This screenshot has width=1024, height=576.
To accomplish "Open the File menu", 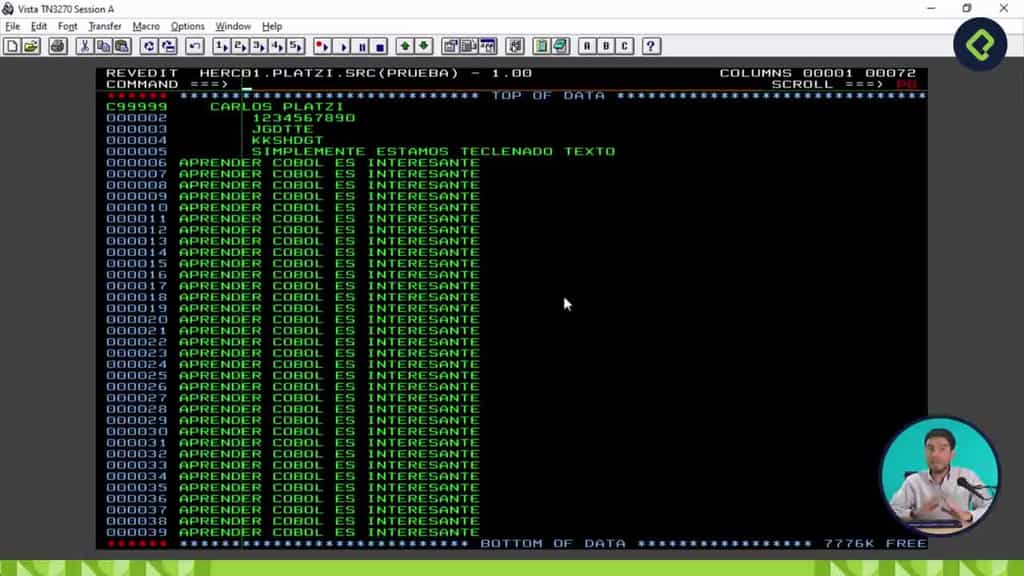I will tap(12, 26).
